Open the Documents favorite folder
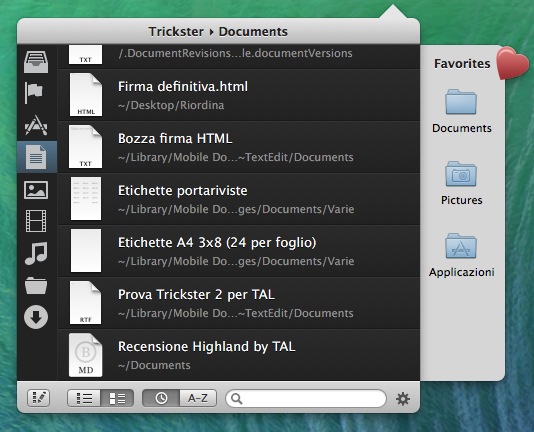Viewport: 534px width, 432px height. pyautogui.click(x=461, y=111)
